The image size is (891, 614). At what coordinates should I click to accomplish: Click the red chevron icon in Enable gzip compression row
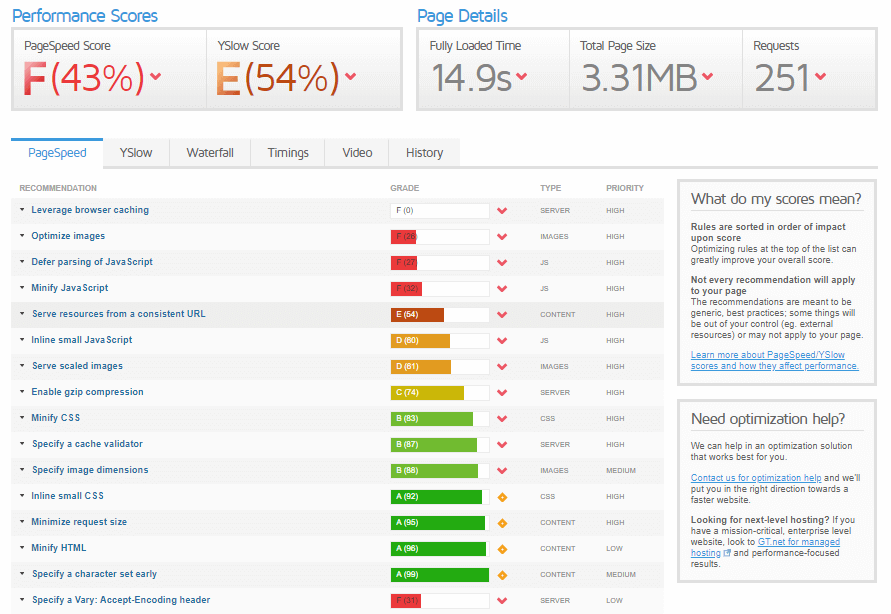(502, 392)
